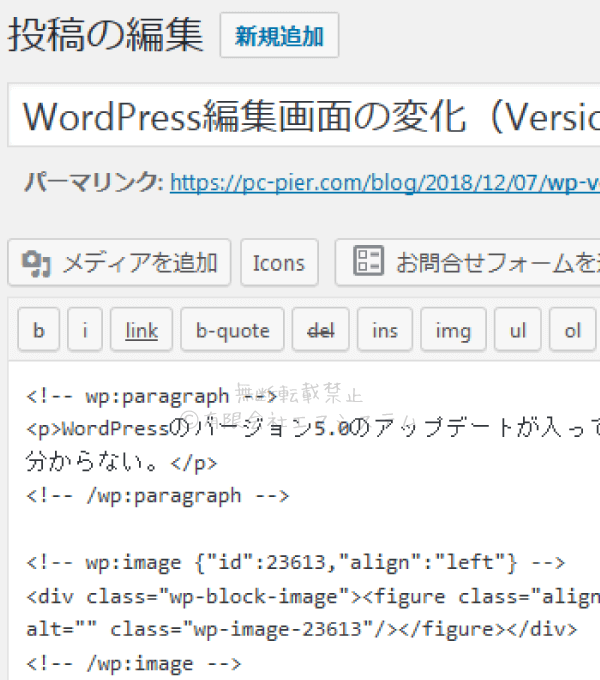600x680 pixels.
Task: Insert ins tag
Action: click(x=385, y=330)
